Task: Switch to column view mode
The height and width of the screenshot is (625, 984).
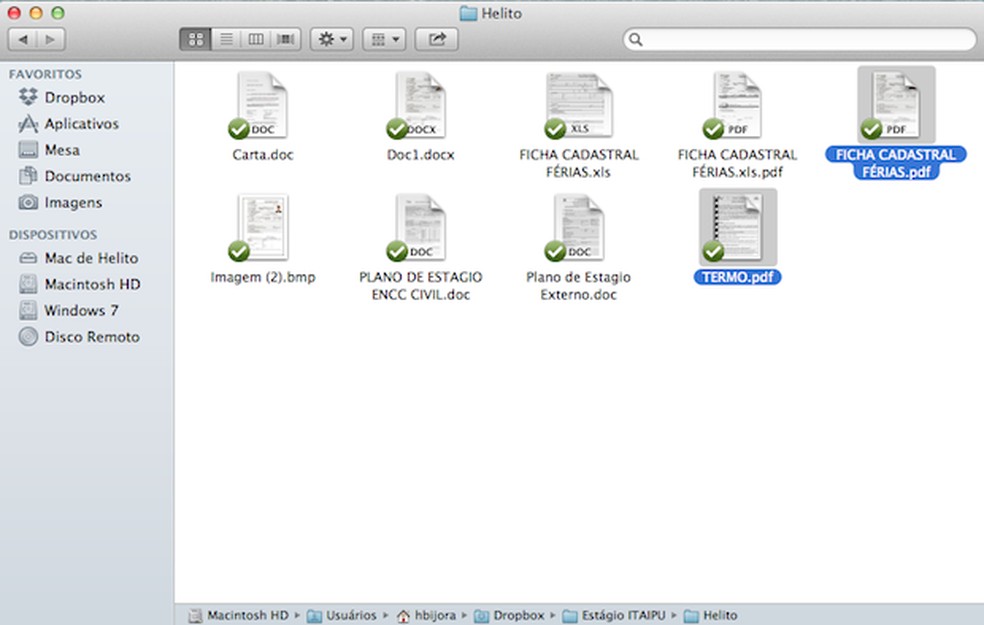Action: [x=255, y=40]
